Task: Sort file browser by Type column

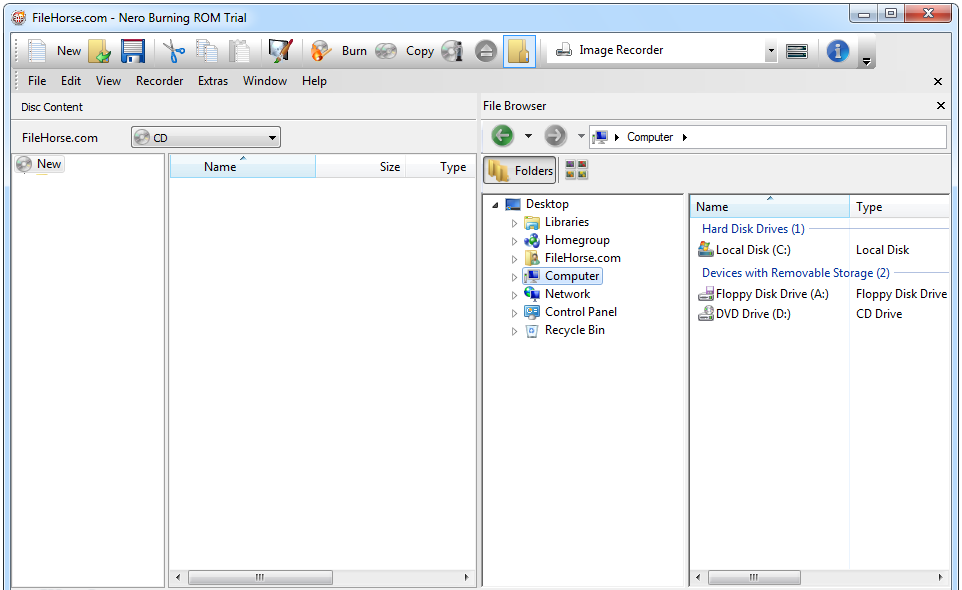Action: (899, 207)
